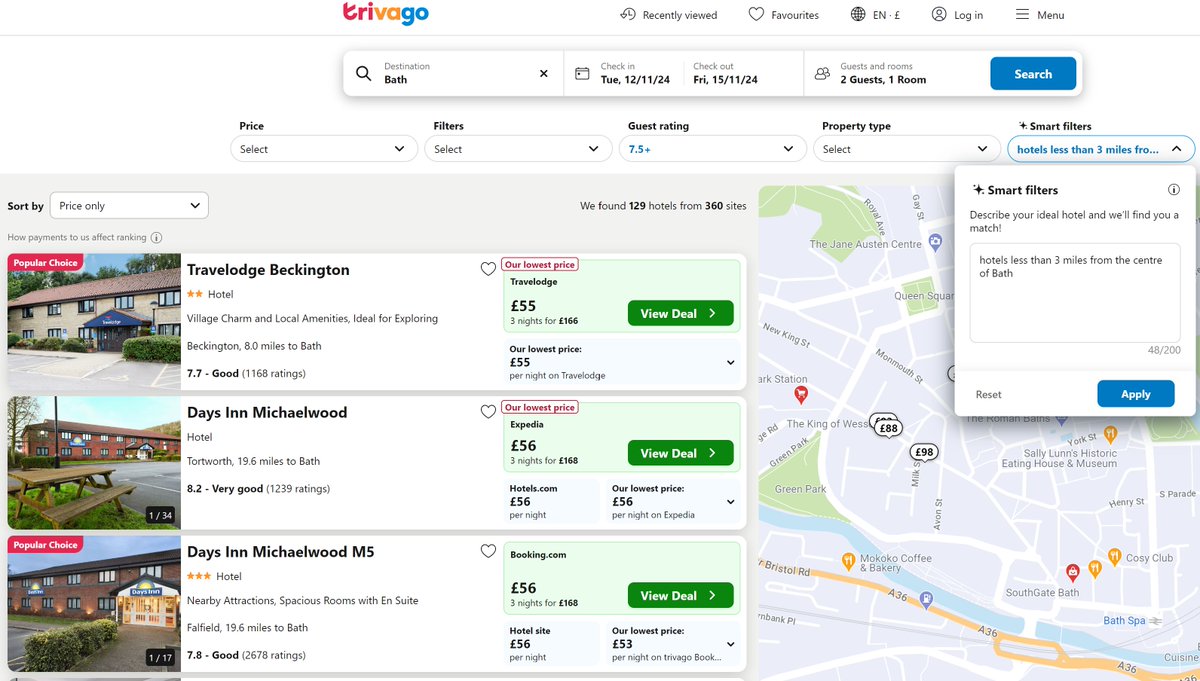1200x681 pixels.
Task: Click Hotels.com £56 per night offer
Action: tap(552, 502)
